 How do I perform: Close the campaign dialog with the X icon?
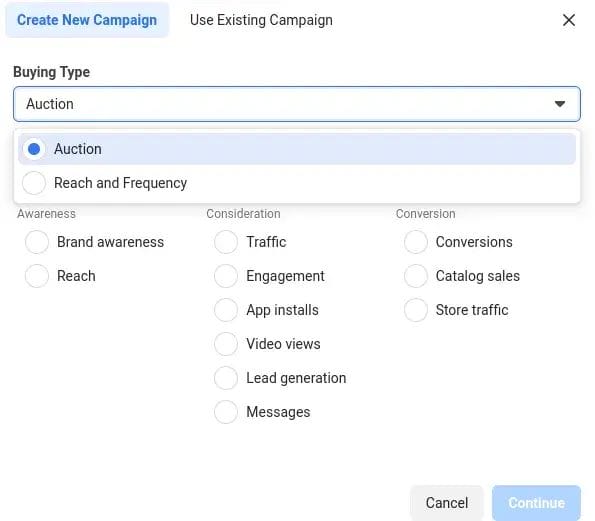[x=568, y=20]
